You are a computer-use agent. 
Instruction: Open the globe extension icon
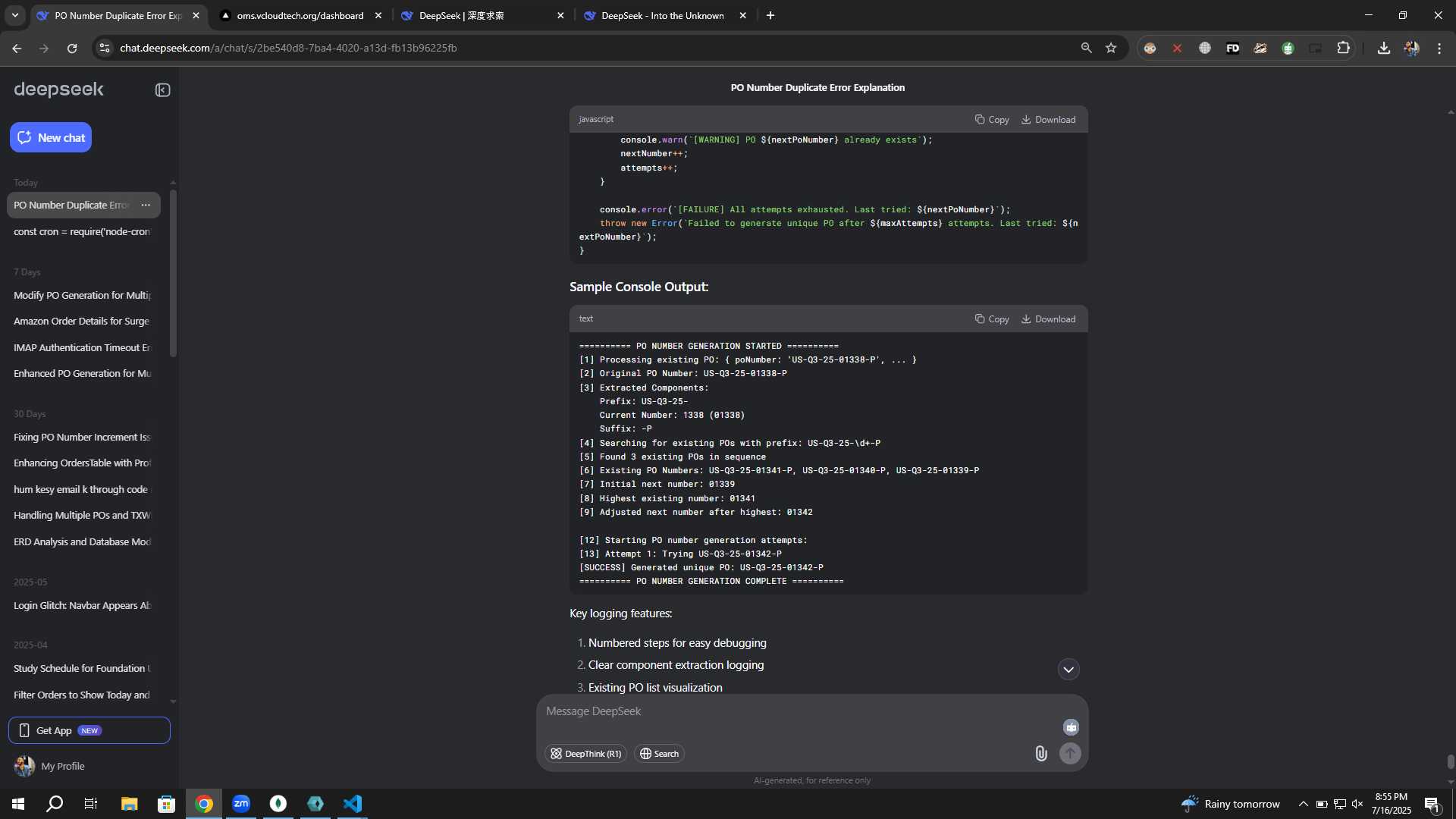click(x=1204, y=48)
